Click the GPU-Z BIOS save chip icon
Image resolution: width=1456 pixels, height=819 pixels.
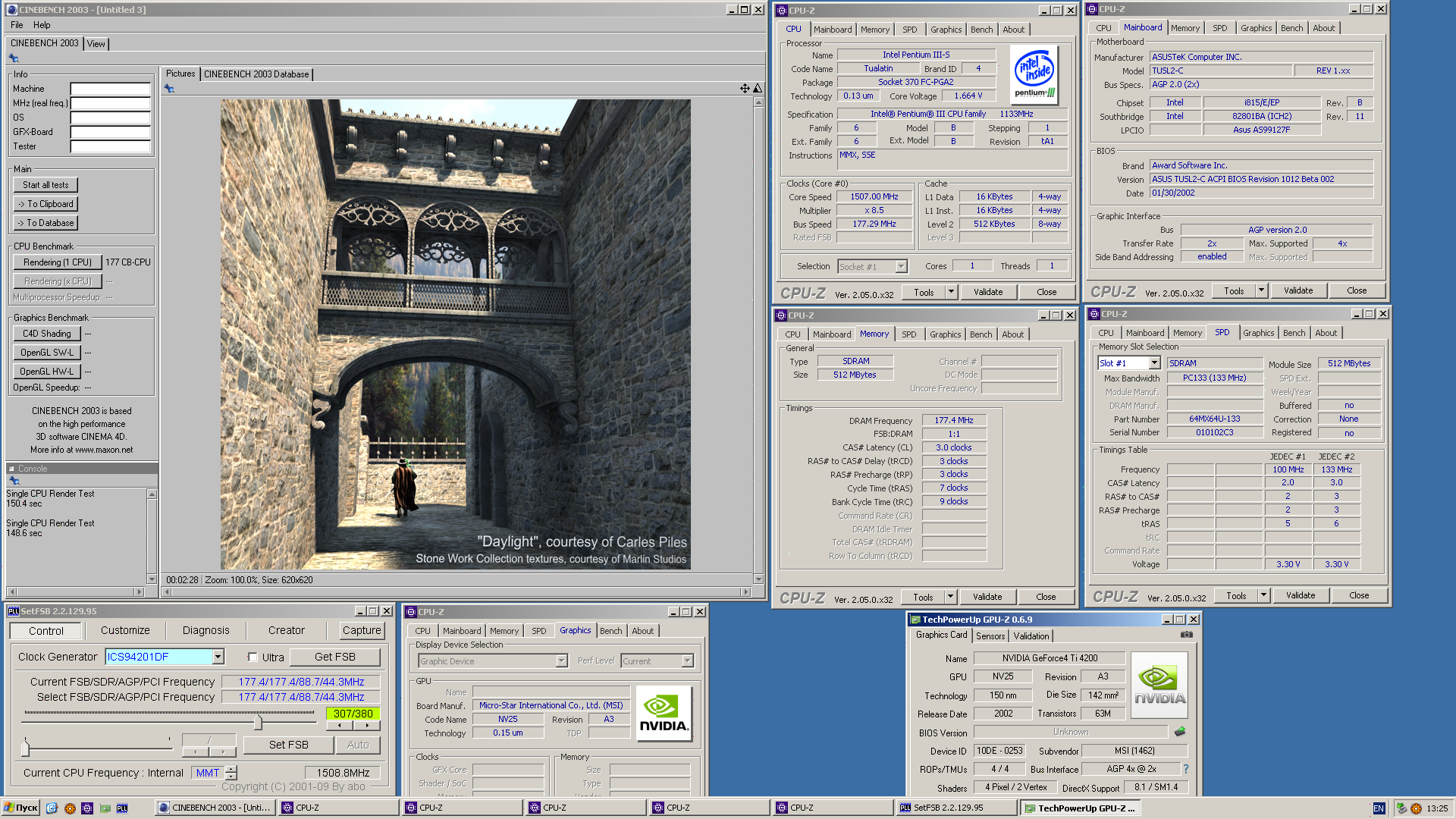pyautogui.click(x=1180, y=732)
